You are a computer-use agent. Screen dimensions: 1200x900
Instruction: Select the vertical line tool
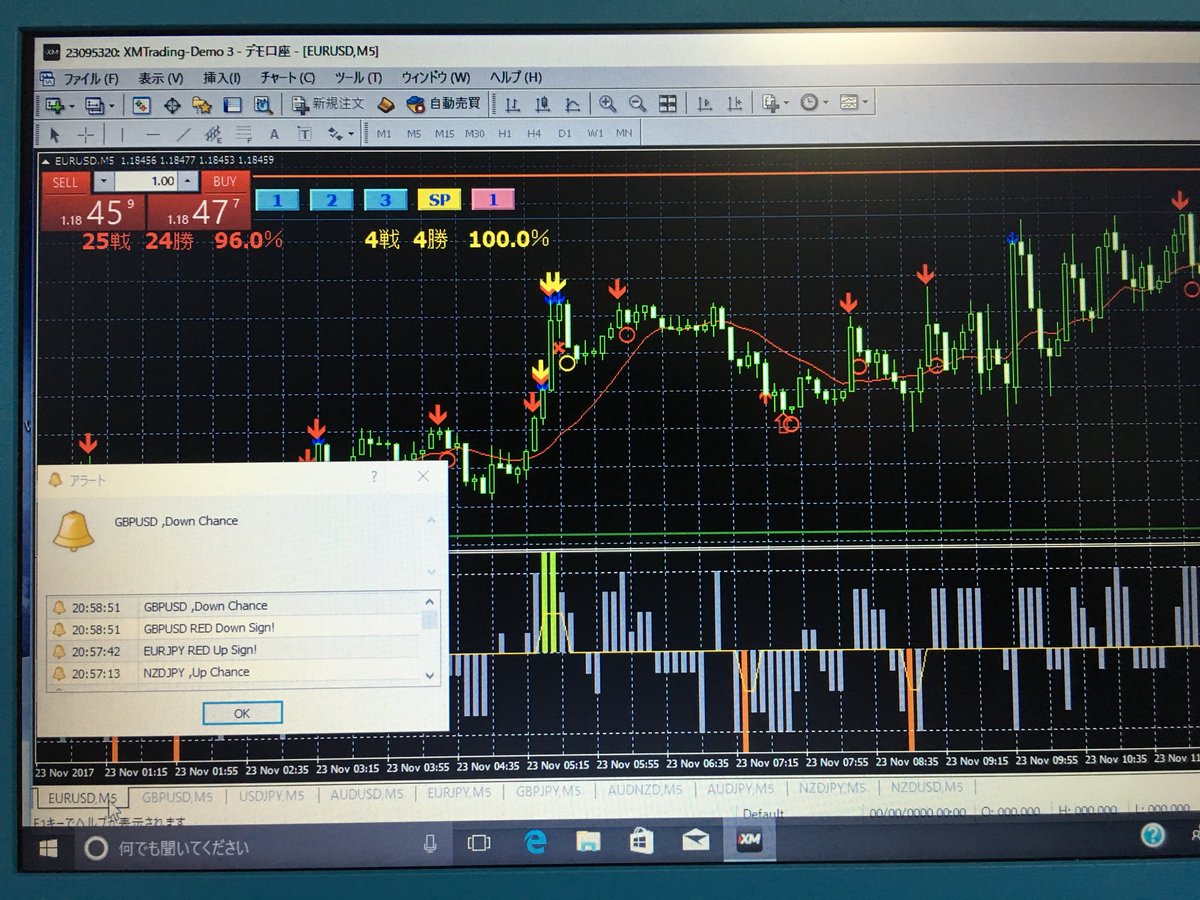tap(122, 134)
